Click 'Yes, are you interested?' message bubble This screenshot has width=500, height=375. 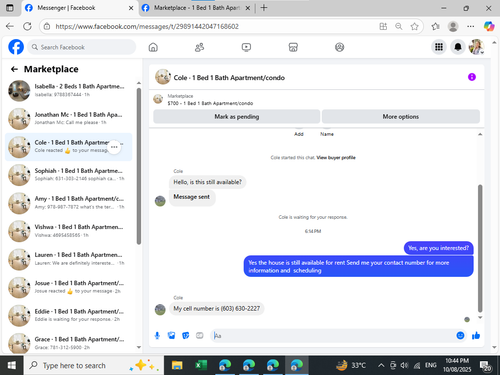click(x=439, y=248)
